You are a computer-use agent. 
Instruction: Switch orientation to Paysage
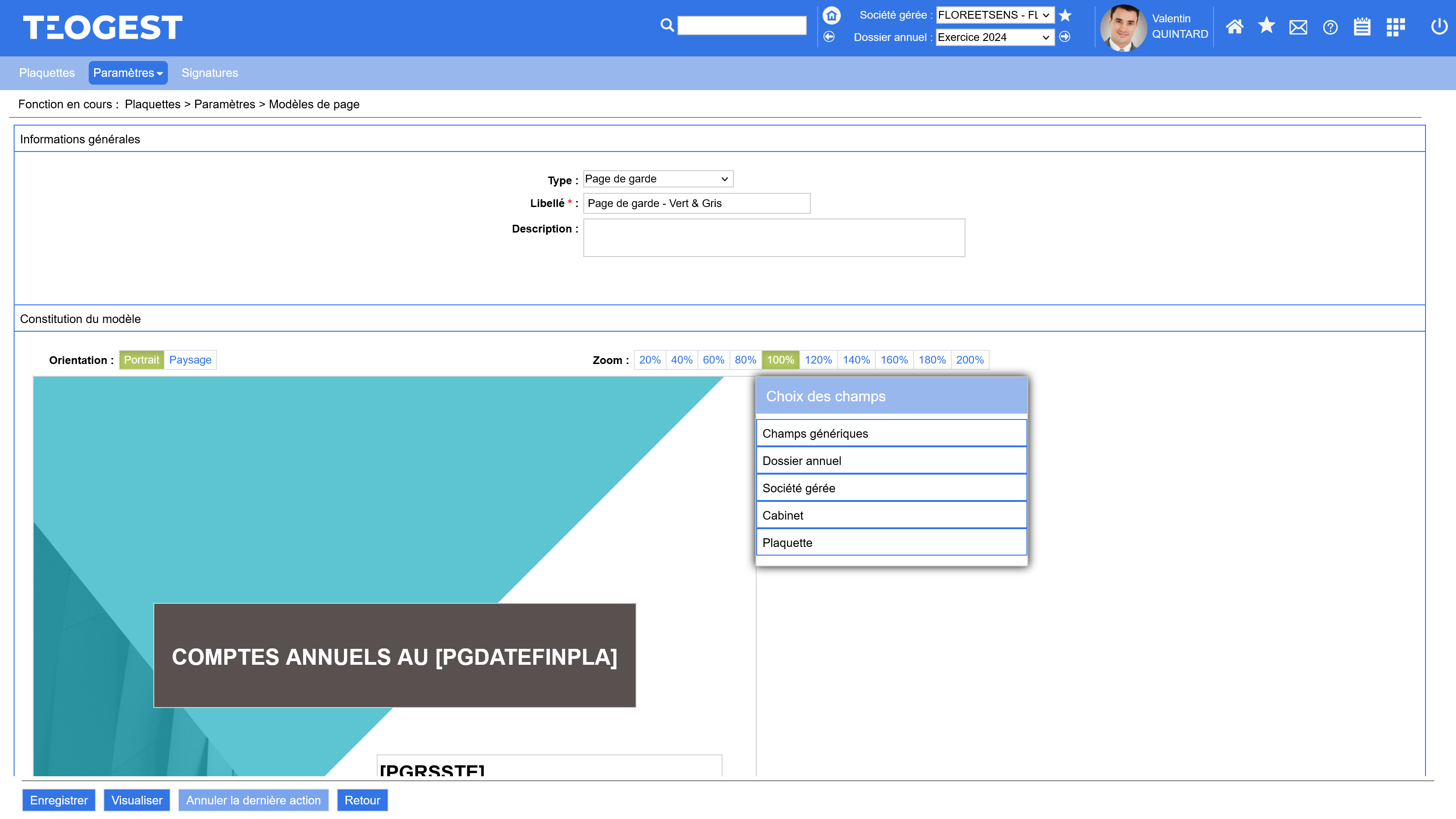point(190,360)
